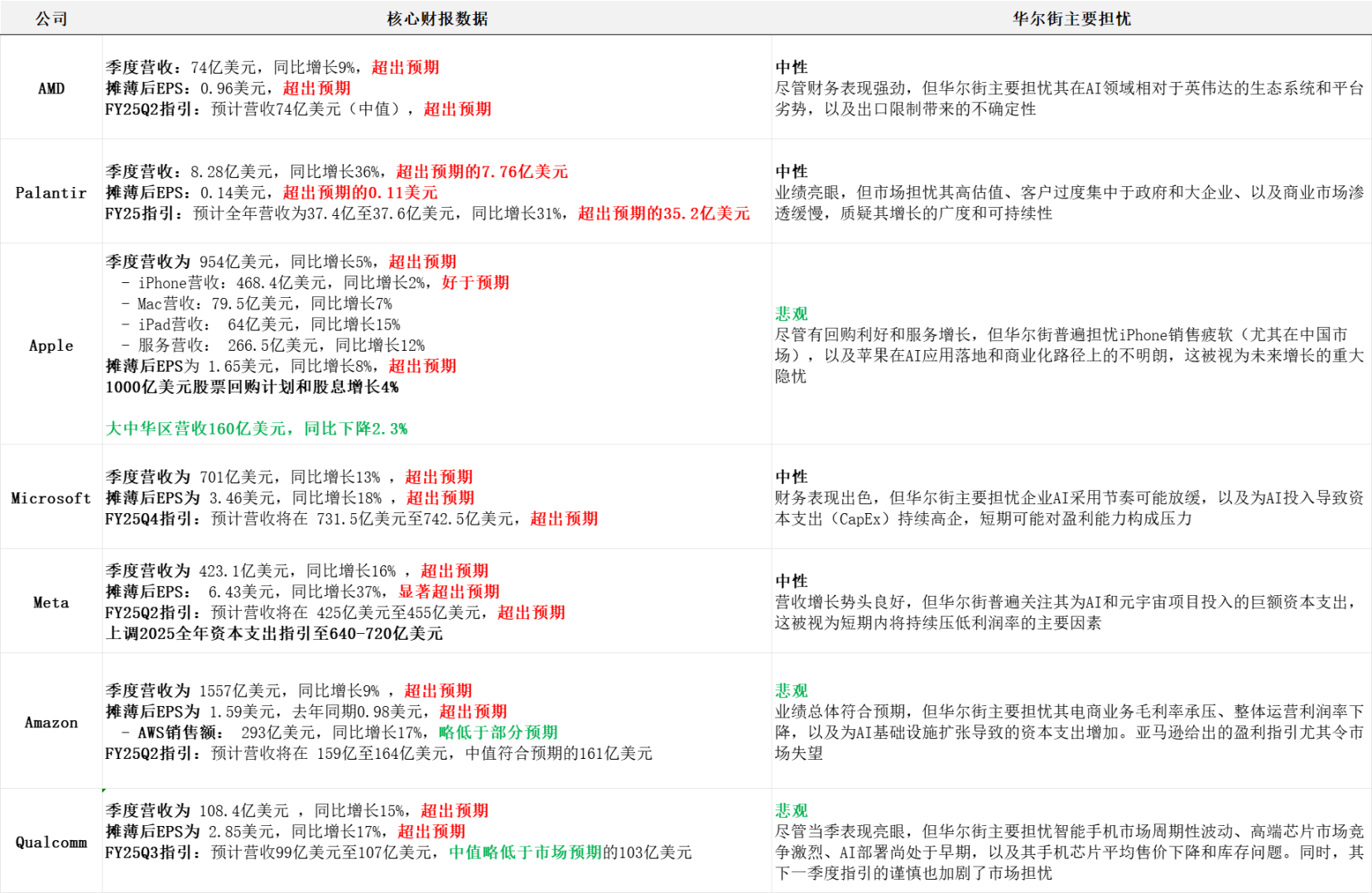Image resolution: width=1372 pixels, height=893 pixels.
Task: Click Palantir's FY25指引 full-year revenue line
Action: pos(427,213)
